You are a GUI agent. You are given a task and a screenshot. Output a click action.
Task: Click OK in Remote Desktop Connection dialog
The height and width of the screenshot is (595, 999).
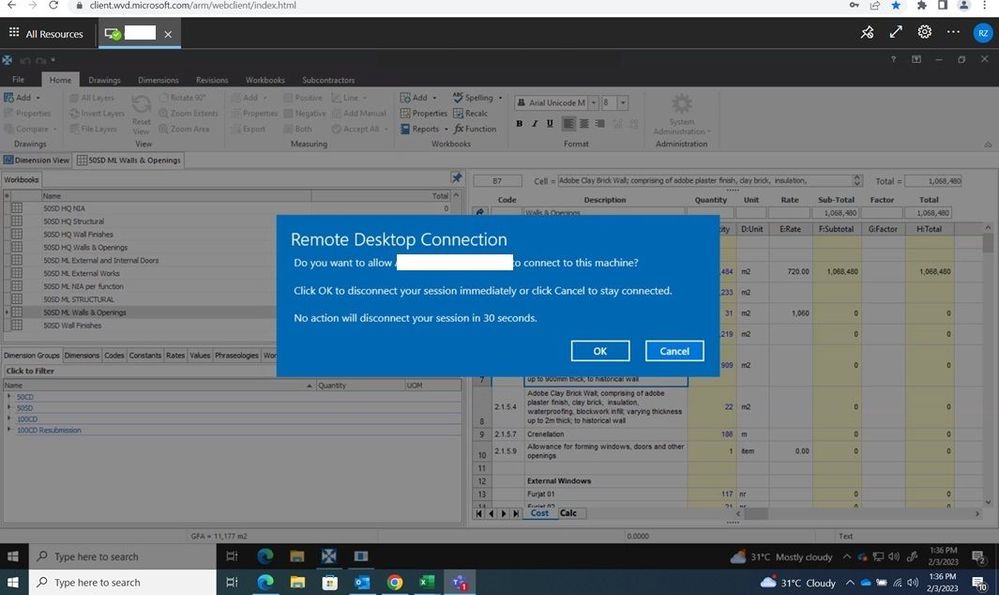(600, 351)
